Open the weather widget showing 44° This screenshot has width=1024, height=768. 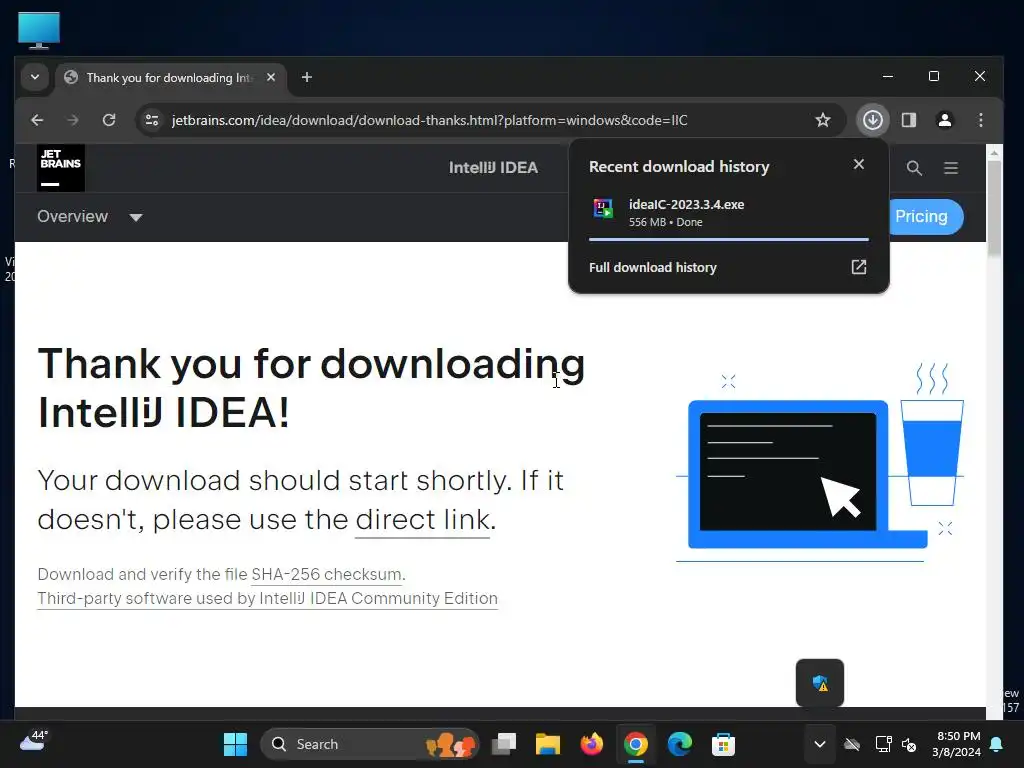[34, 741]
